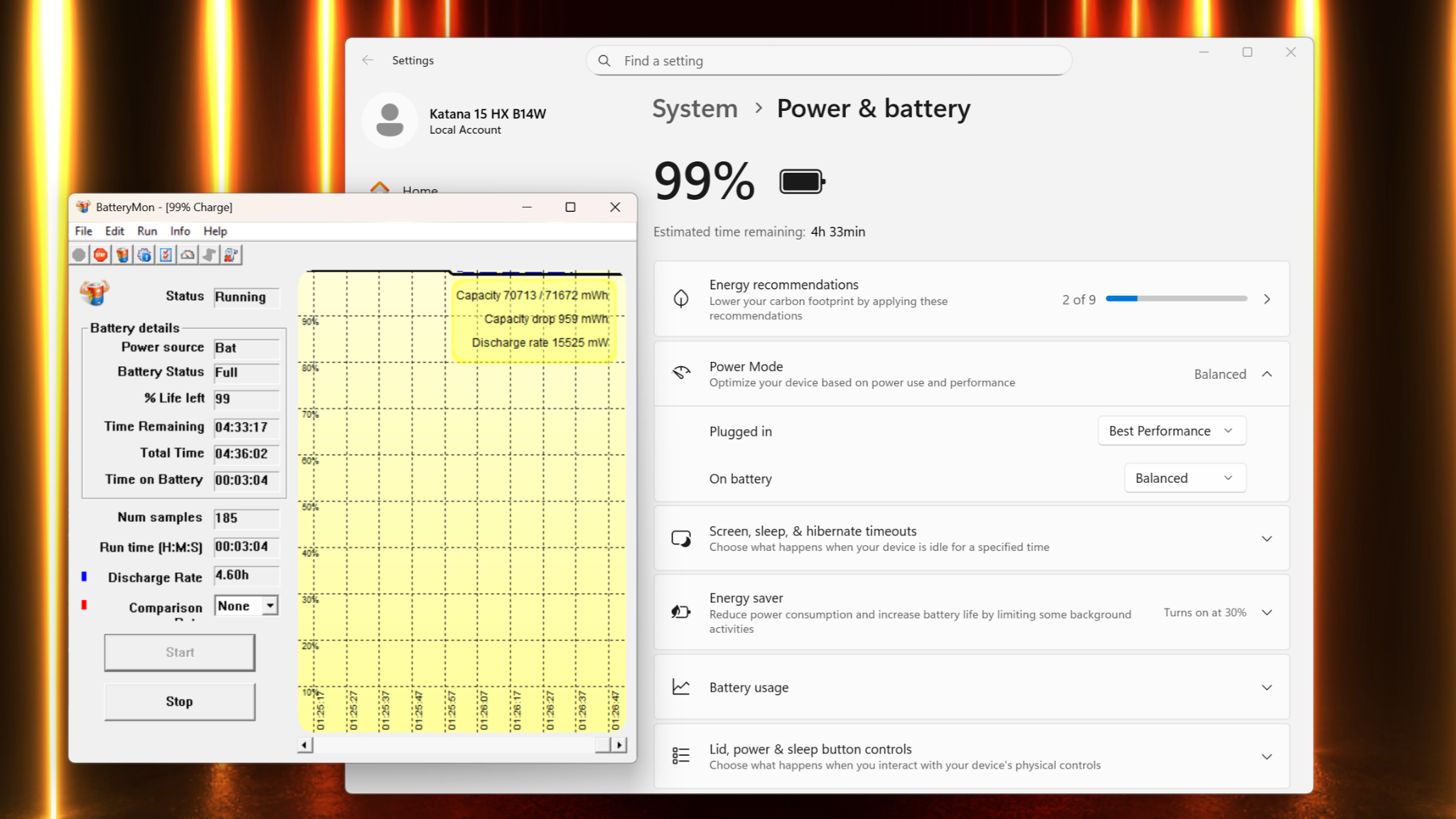1456x819 pixels.
Task: Open the Info menu in BatteryMon
Action: 180,231
